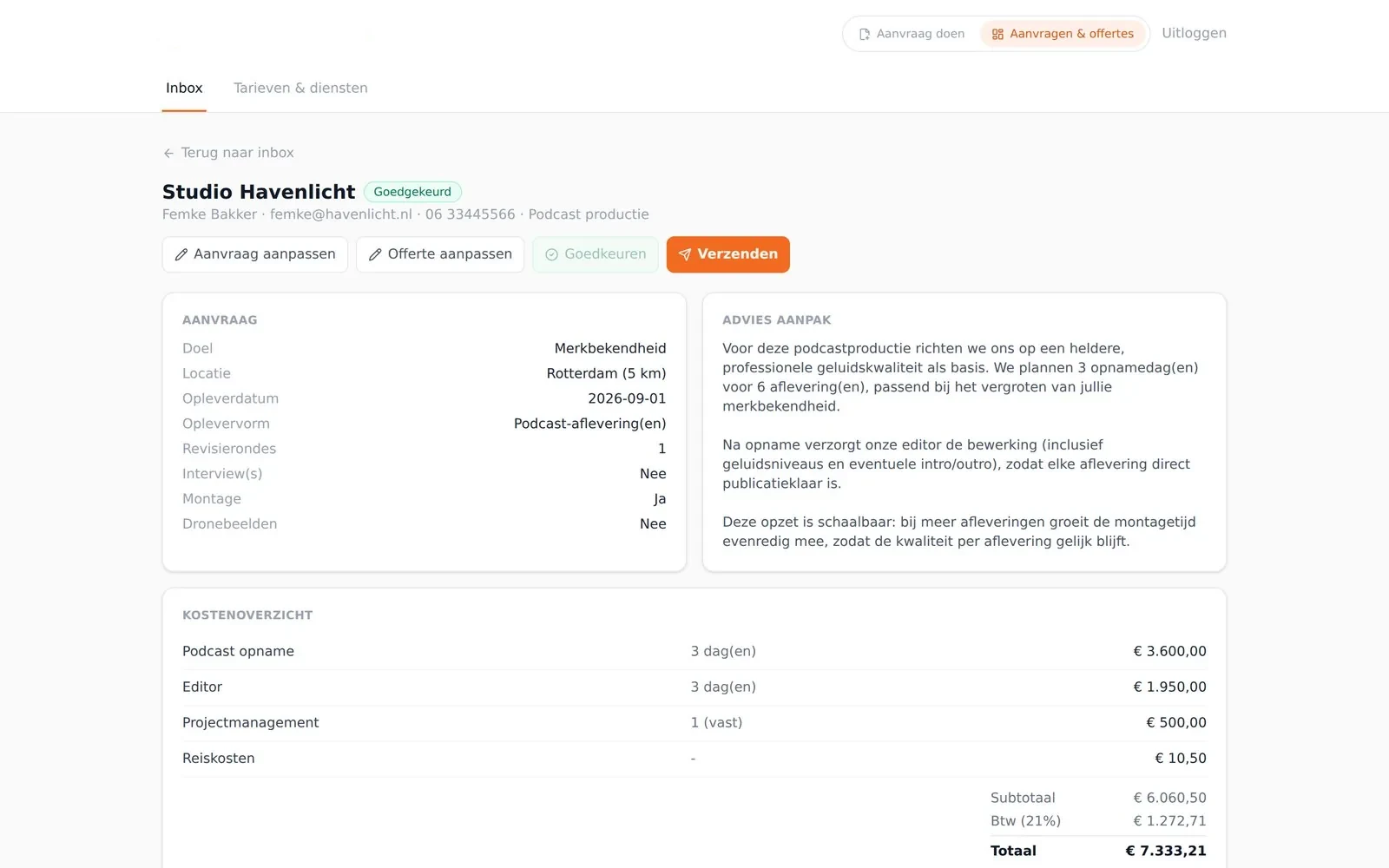This screenshot has height=868, width=1389.
Task: Click the back arrow icon beside Terug naar inbox
Action: coord(168,153)
